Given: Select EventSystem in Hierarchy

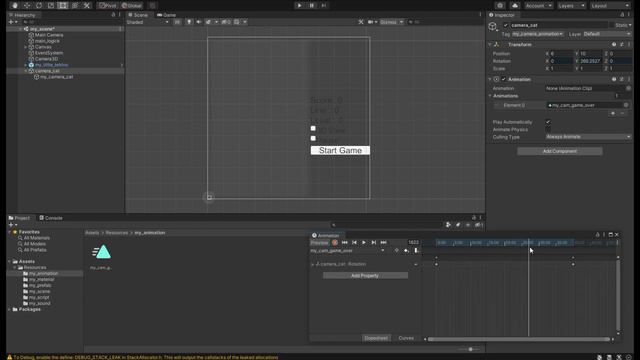Looking at the screenshot, I should [x=49, y=53].
